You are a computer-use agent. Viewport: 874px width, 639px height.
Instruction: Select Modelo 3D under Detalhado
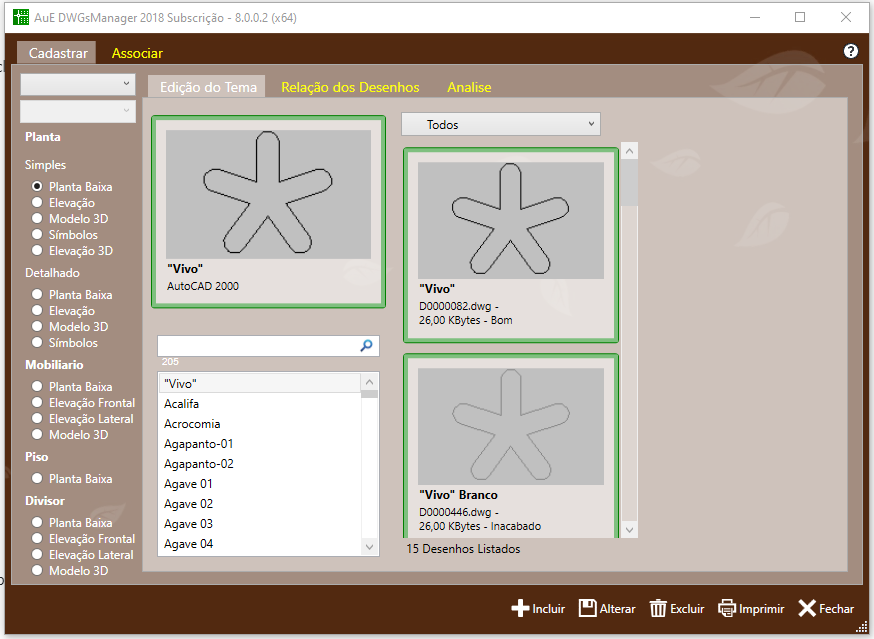(38, 327)
